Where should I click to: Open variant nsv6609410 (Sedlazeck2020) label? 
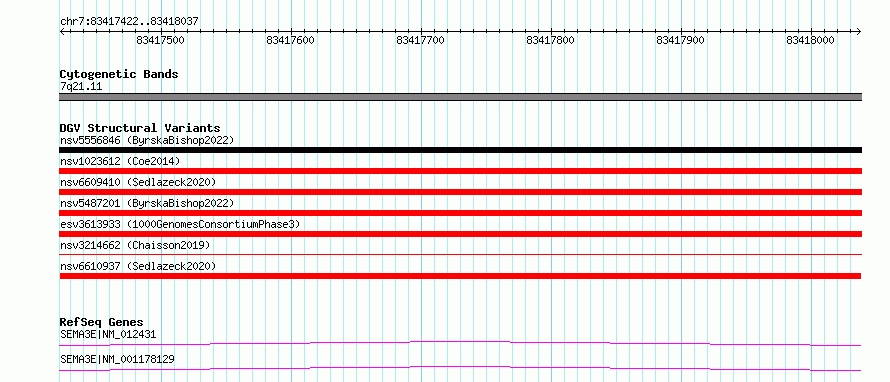[138, 182]
